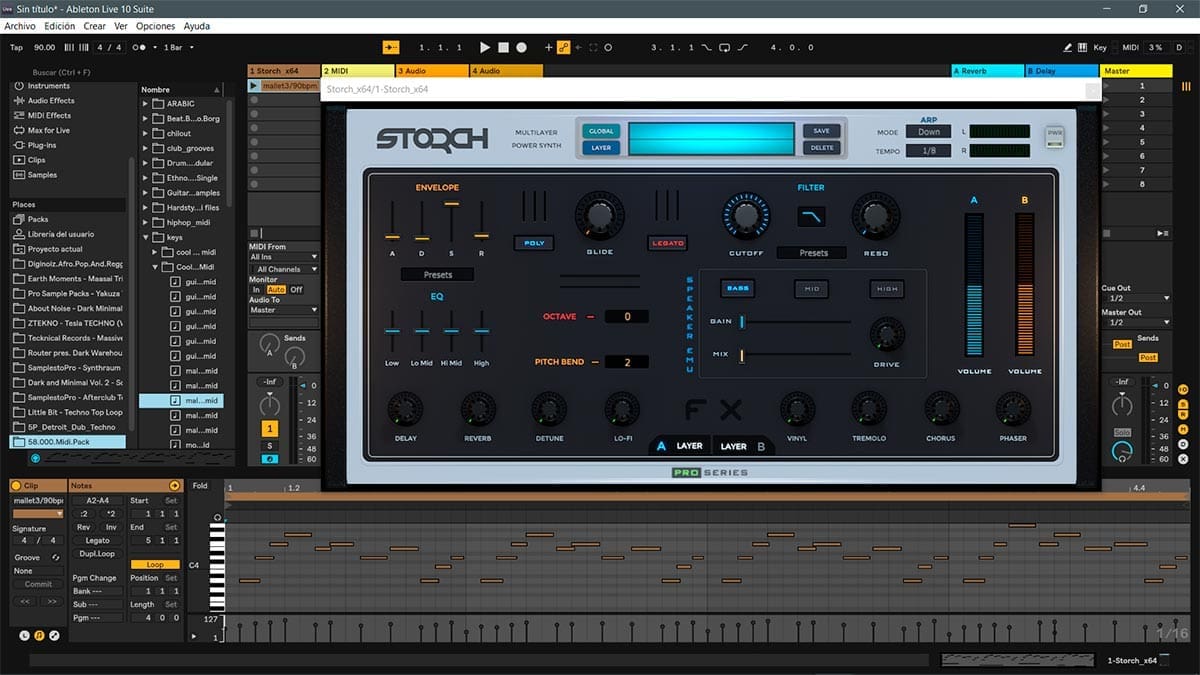
Task: Show the Notes box in Clip view
Action: tap(40, 636)
